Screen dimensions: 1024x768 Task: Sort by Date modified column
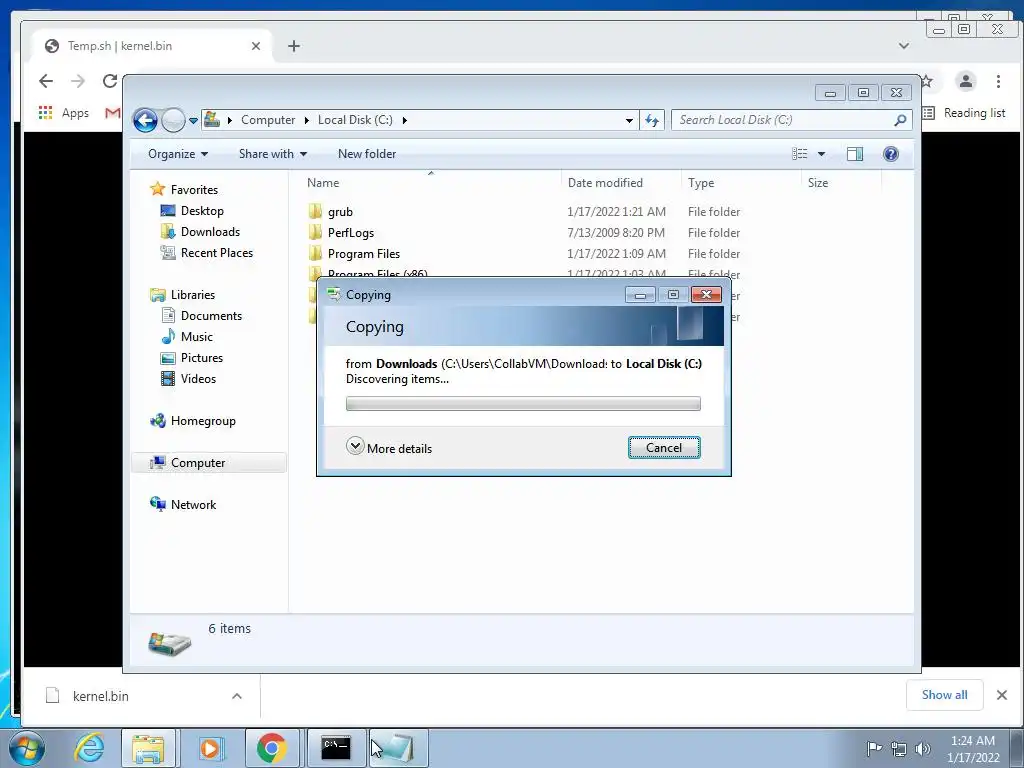pyautogui.click(x=620, y=183)
